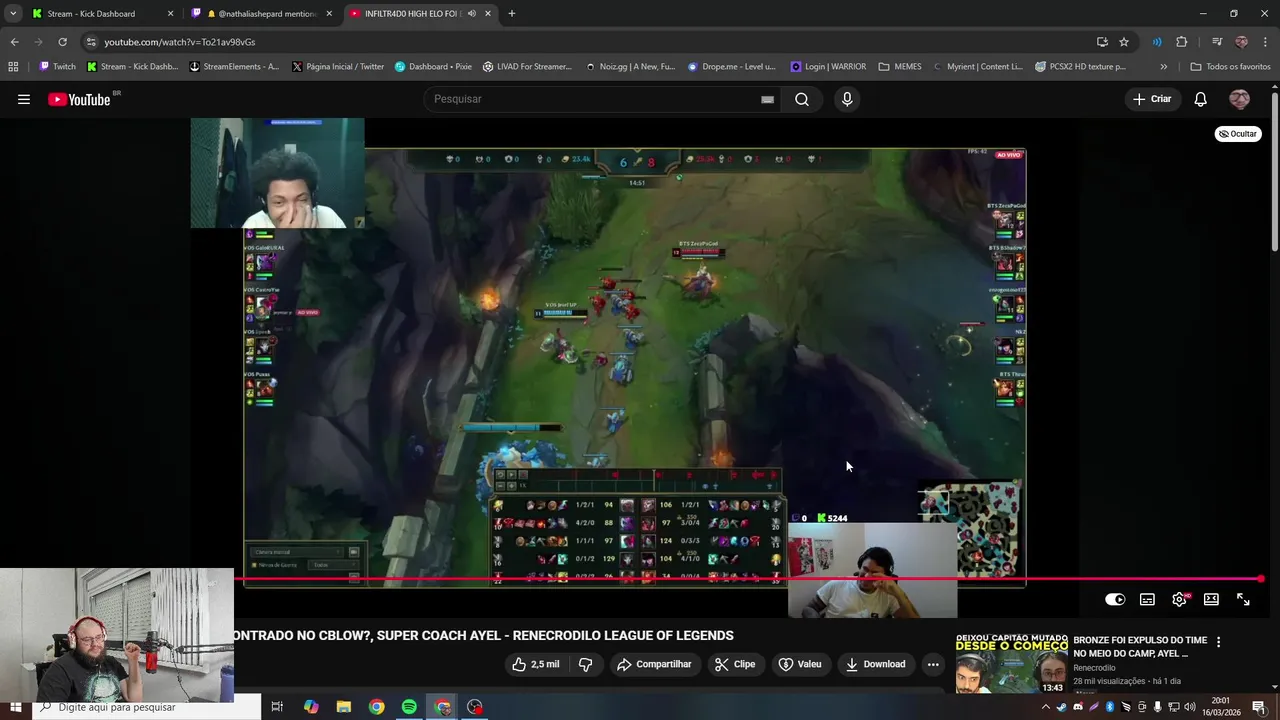Screen dimensions: 1280x720
Task: Click the Compartilhar share button
Action: point(654,664)
